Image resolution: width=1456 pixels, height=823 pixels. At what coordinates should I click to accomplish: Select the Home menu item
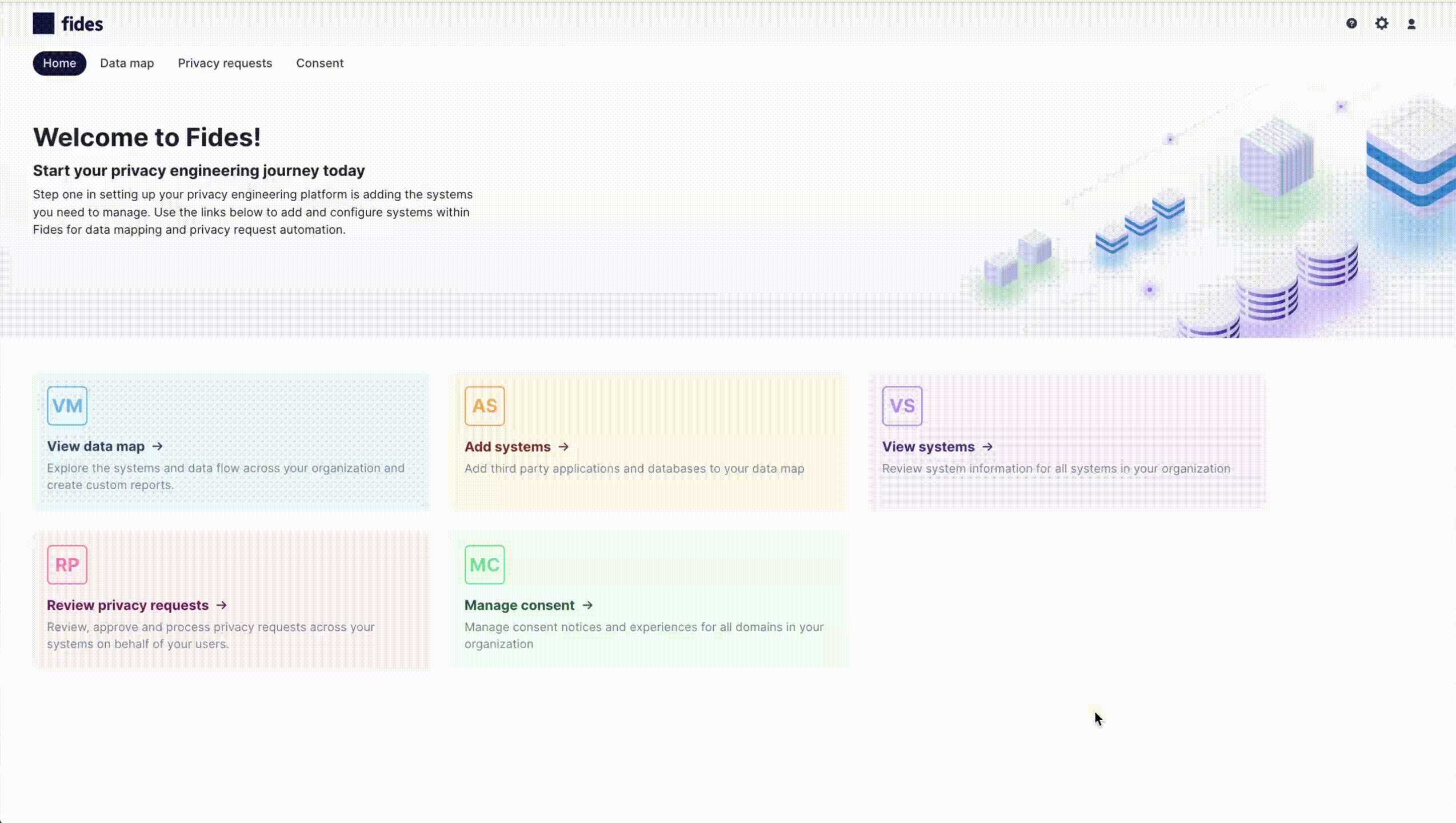pos(59,63)
